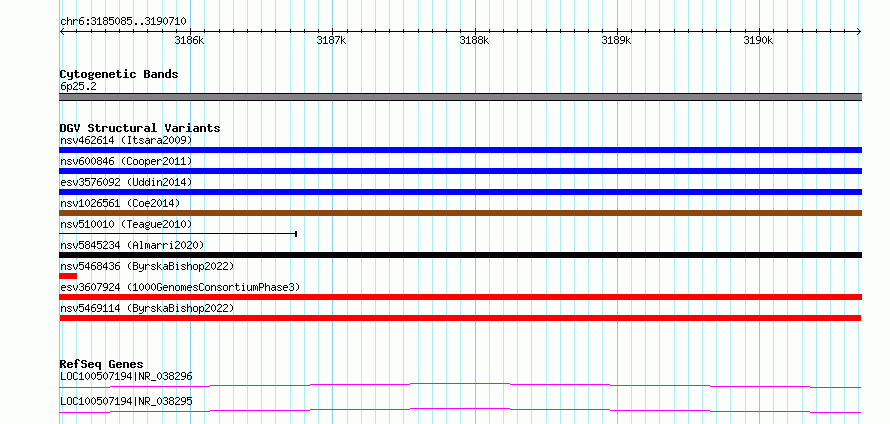Select the 3186k ruler tick label
This screenshot has height=424, width=890.
tap(189, 41)
